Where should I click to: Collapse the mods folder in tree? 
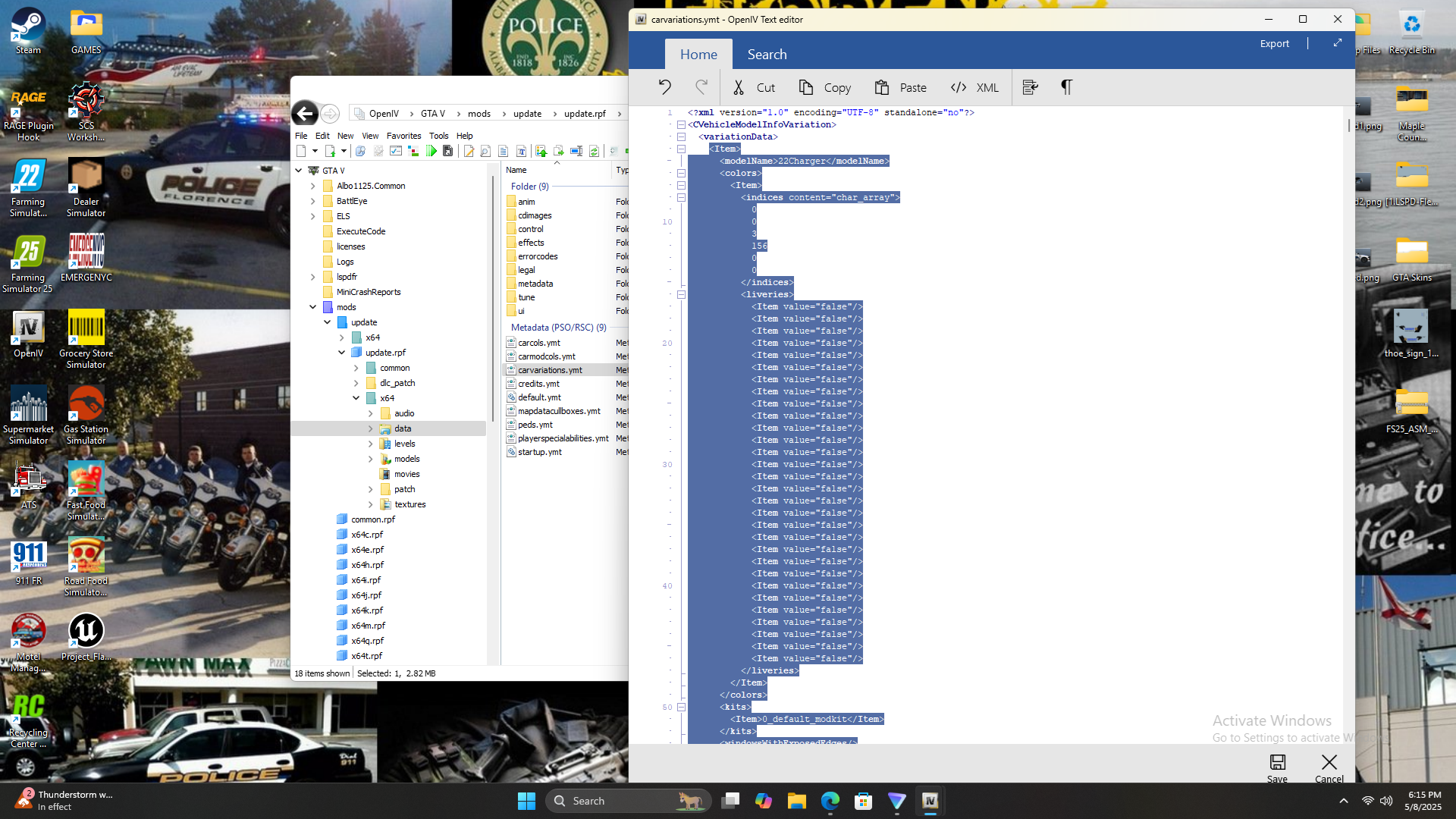tap(312, 307)
